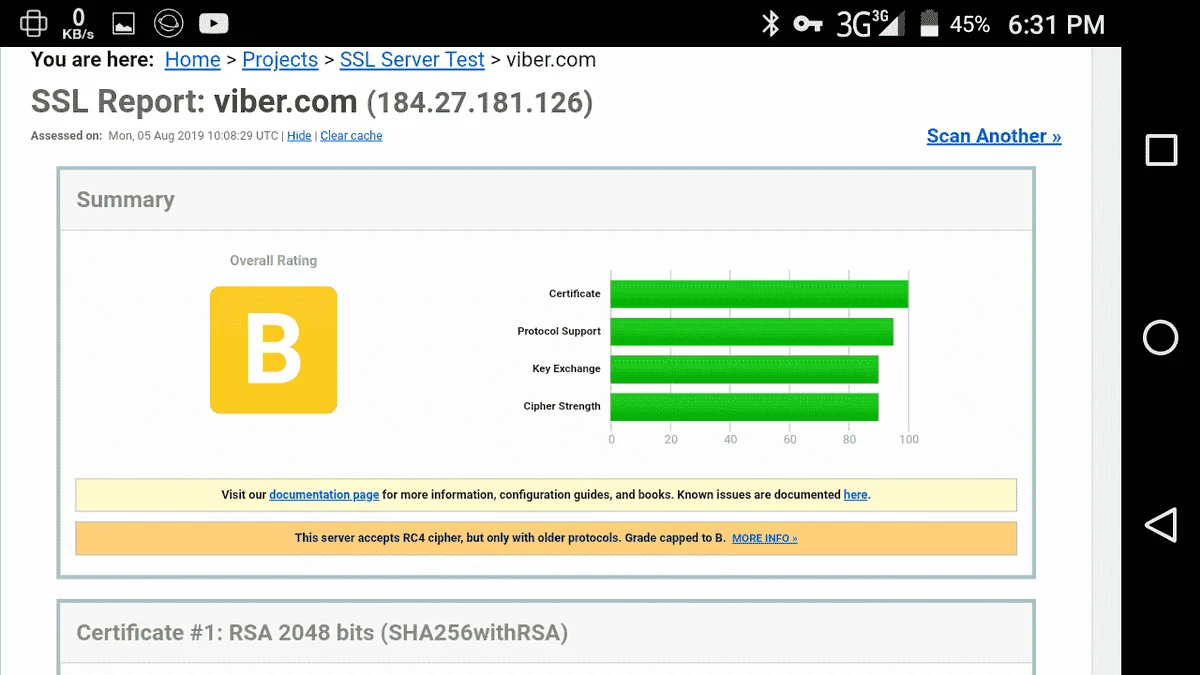The width and height of the screenshot is (1200, 675).
Task: Tap the YouTube notification icon
Action: 213,23
